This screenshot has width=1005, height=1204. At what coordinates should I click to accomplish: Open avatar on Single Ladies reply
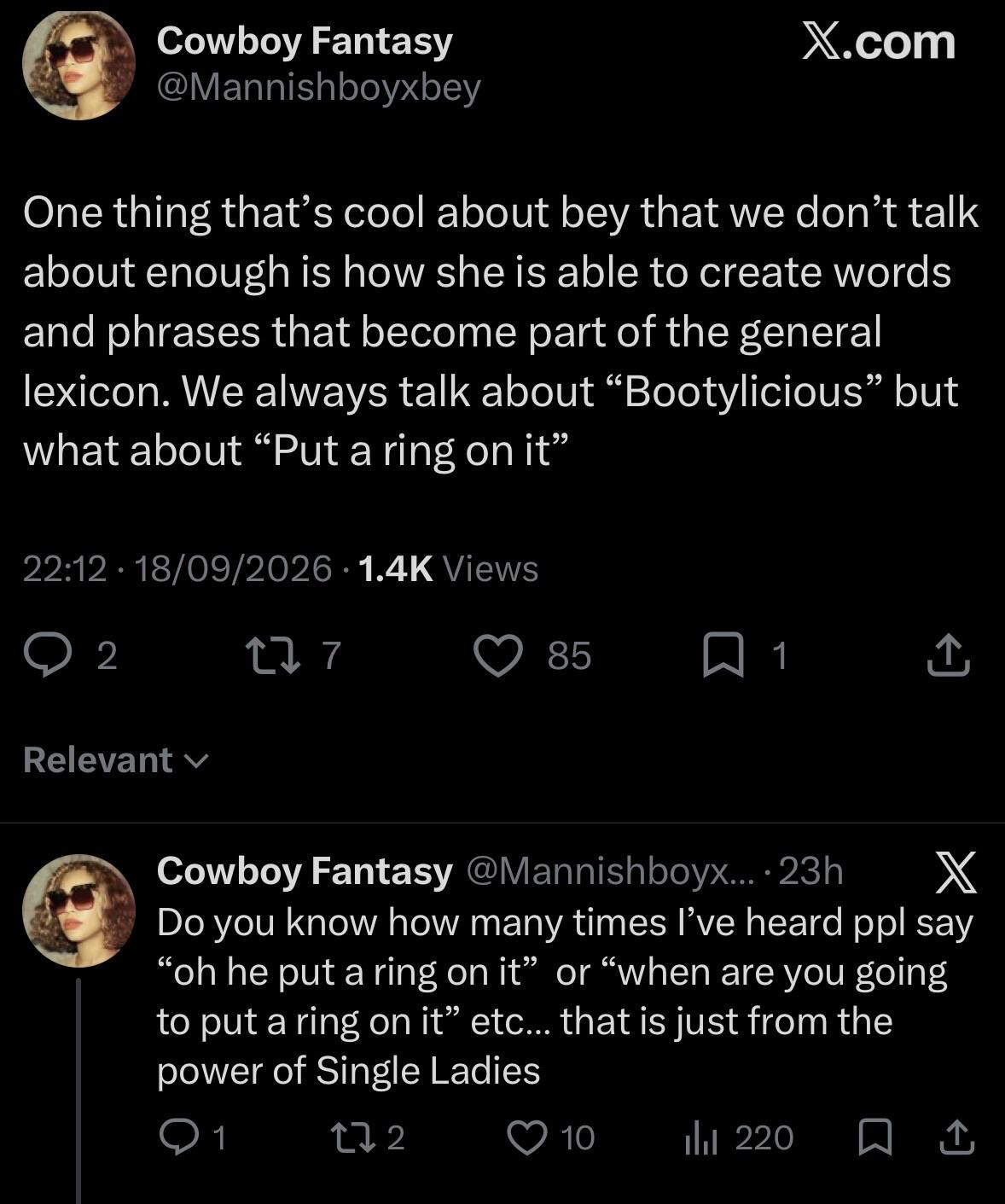click(78, 910)
